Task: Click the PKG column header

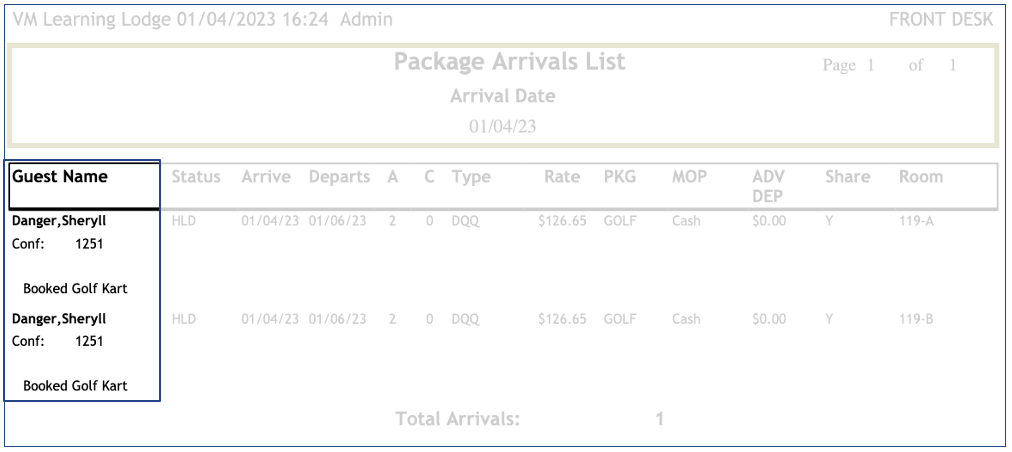Action: pos(620,177)
